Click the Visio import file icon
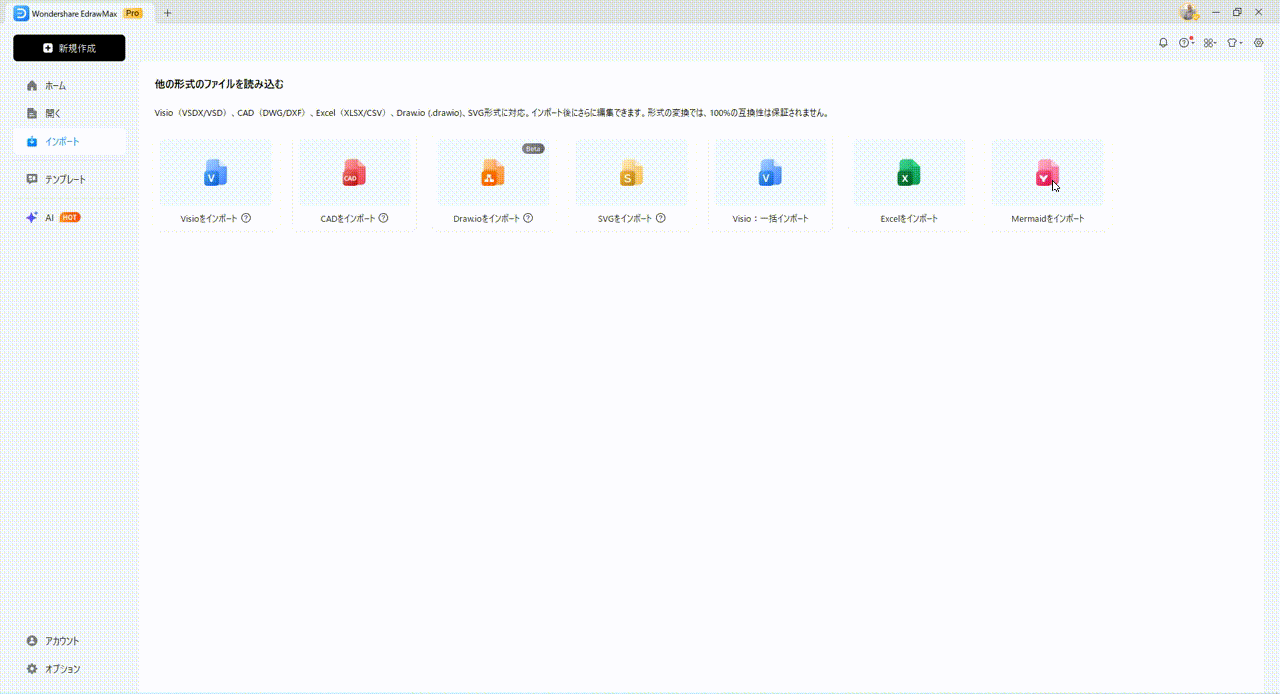 click(x=215, y=173)
